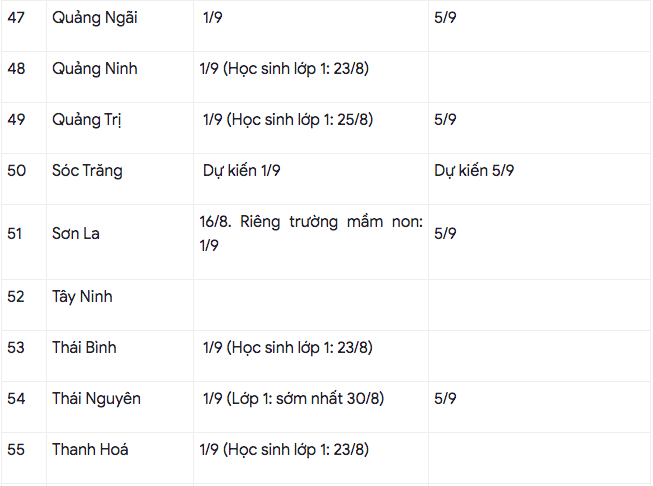This screenshot has width=653, height=486.
Task: Select the "Quảng Ninh" province cell
Action: click(94, 69)
